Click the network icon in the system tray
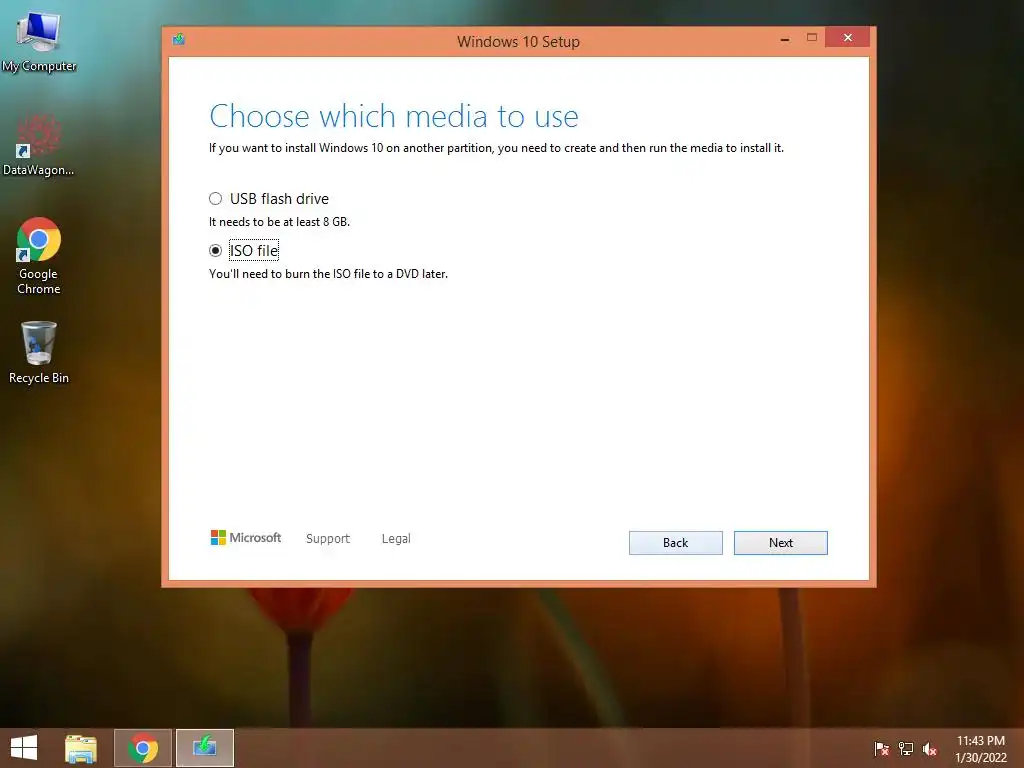This screenshot has height=768, width=1024. pos(906,748)
